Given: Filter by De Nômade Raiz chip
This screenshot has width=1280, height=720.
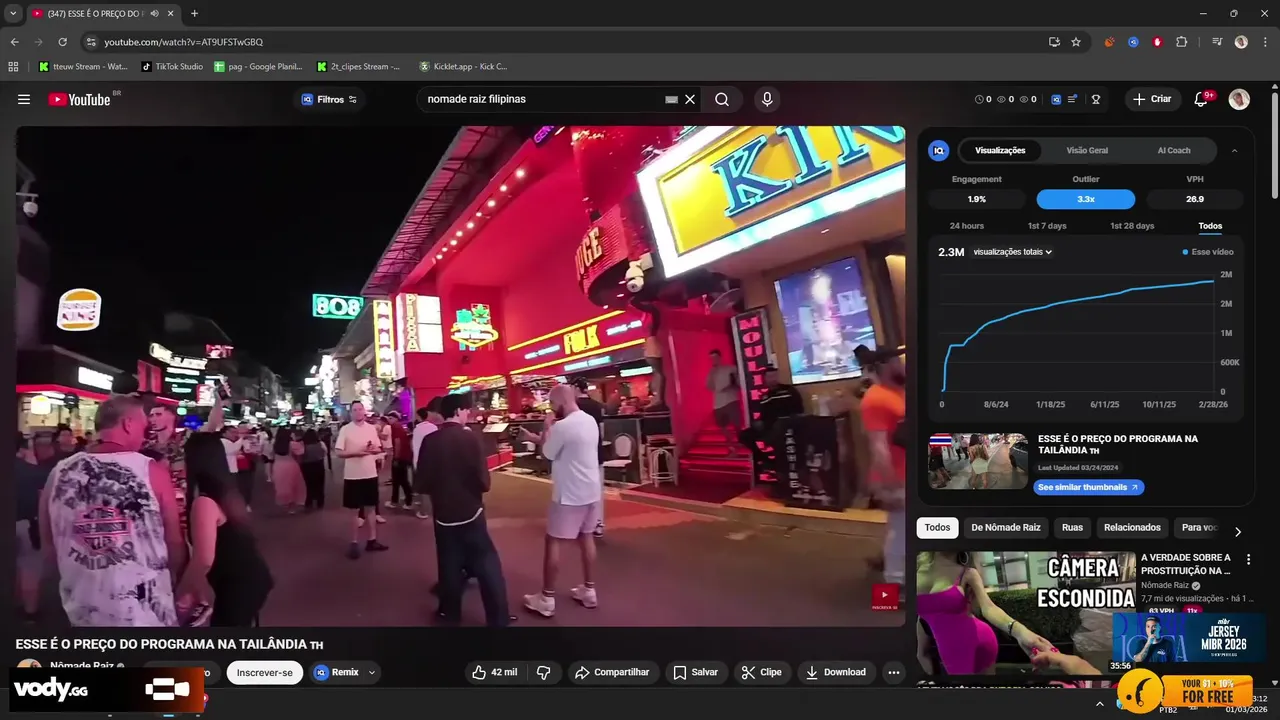Looking at the screenshot, I should tap(1006, 527).
